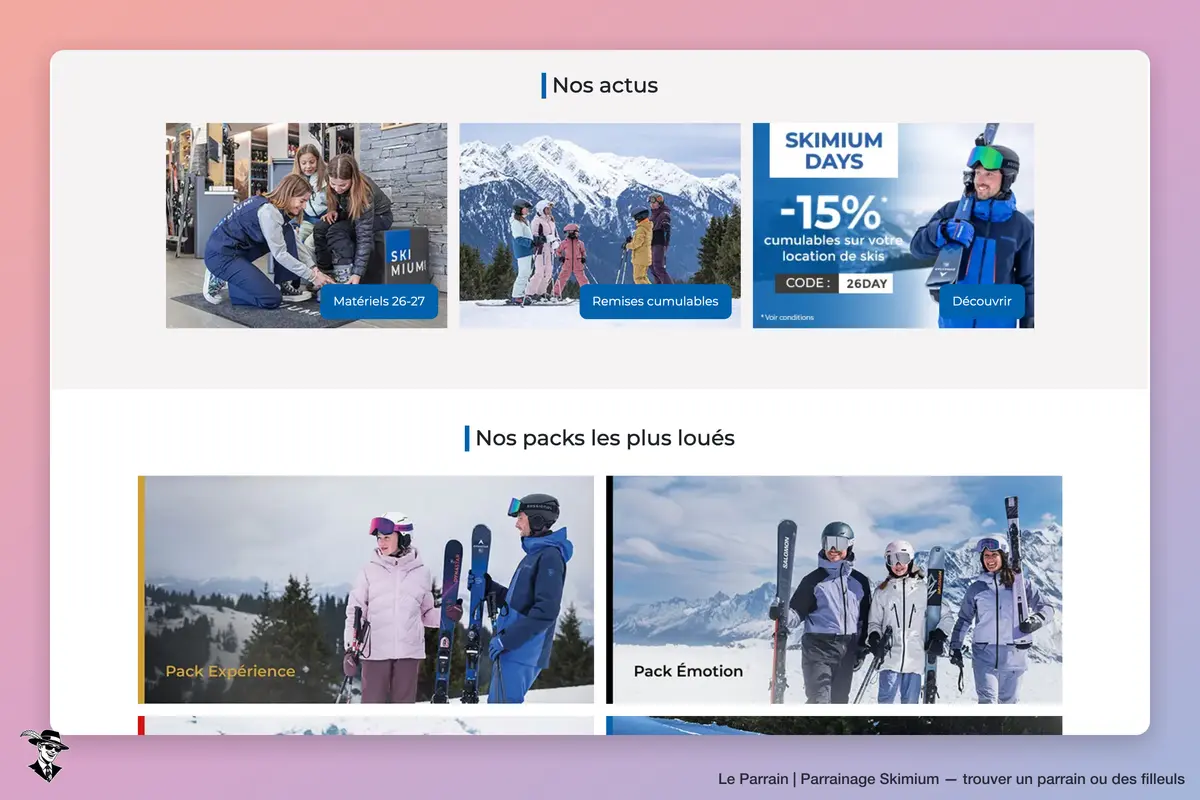
Task: Click the Découvrir button
Action: [982, 301]
